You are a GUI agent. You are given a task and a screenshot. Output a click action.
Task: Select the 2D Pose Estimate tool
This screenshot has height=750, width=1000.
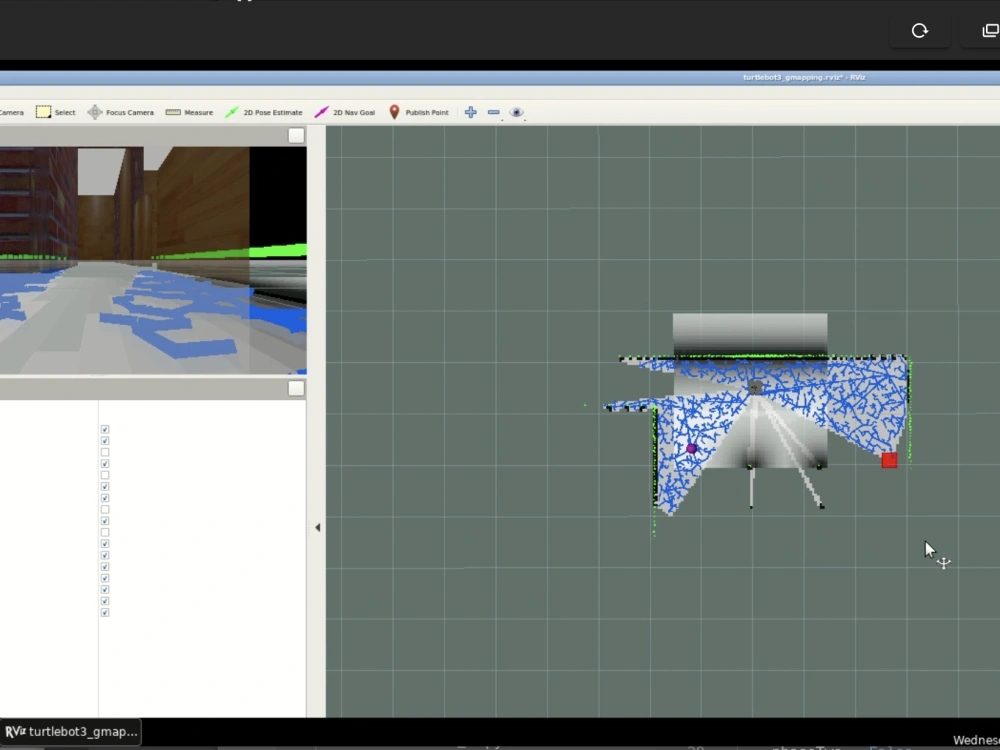click(264, 112)
